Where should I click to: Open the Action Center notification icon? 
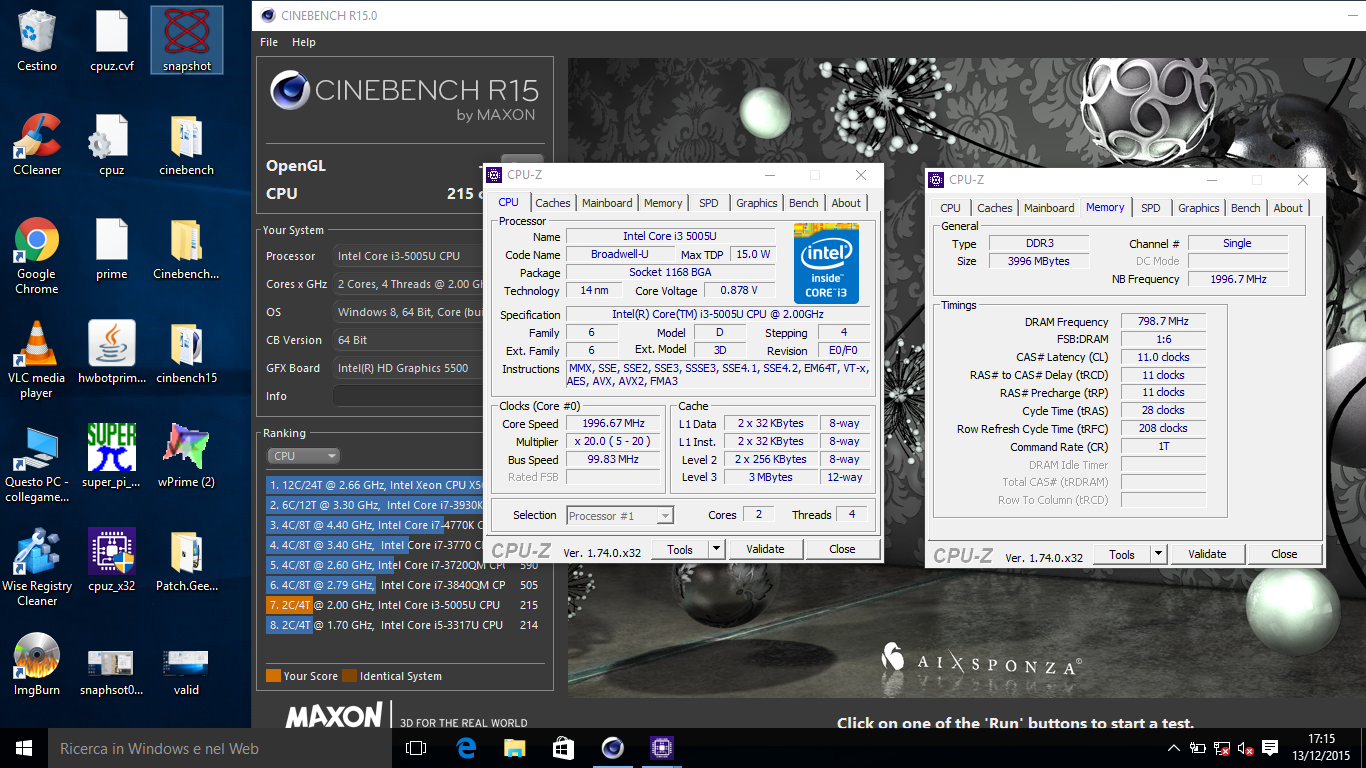pyautogui.click(x=1270, y=748)
